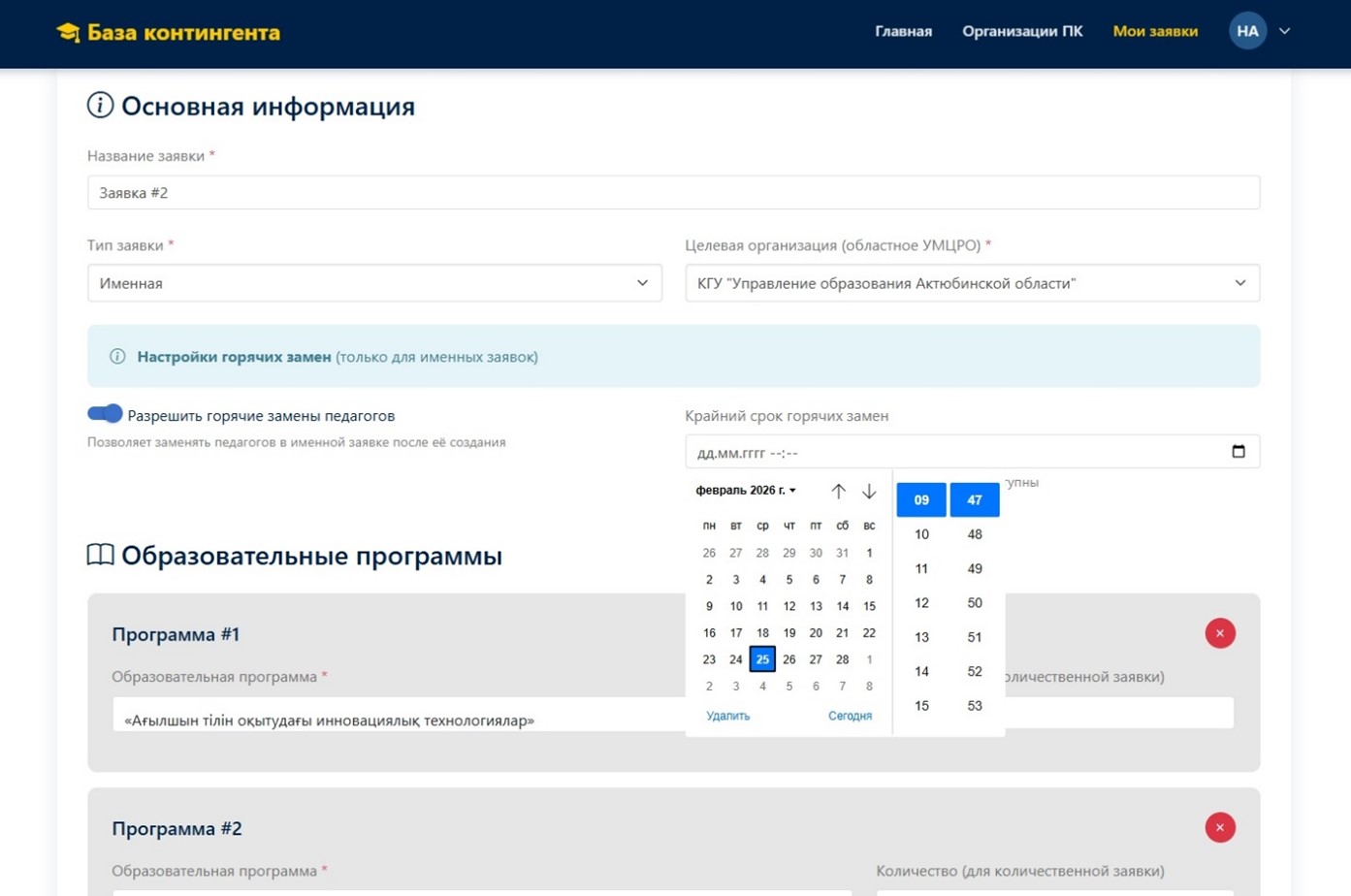Click Сегодня in the date picker
The height and width of the screenshot is (896, 1351).
(850, 716)
